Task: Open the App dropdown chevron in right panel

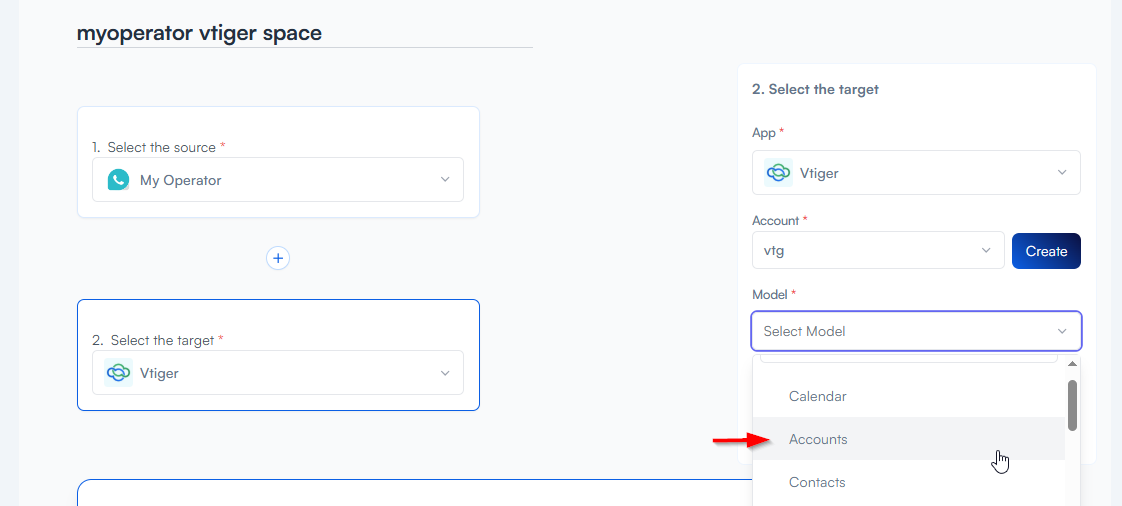Action: pos(1062,173)
